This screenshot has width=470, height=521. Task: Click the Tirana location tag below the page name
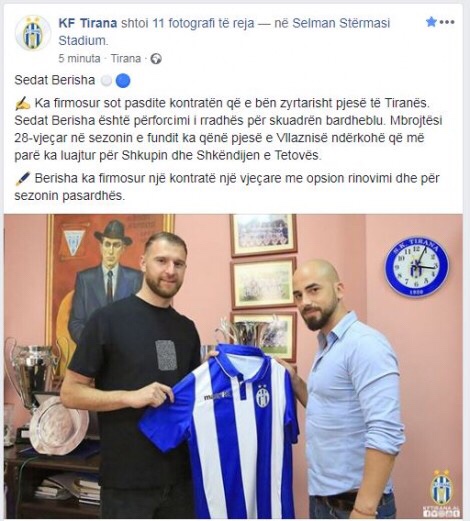point(126,59)
